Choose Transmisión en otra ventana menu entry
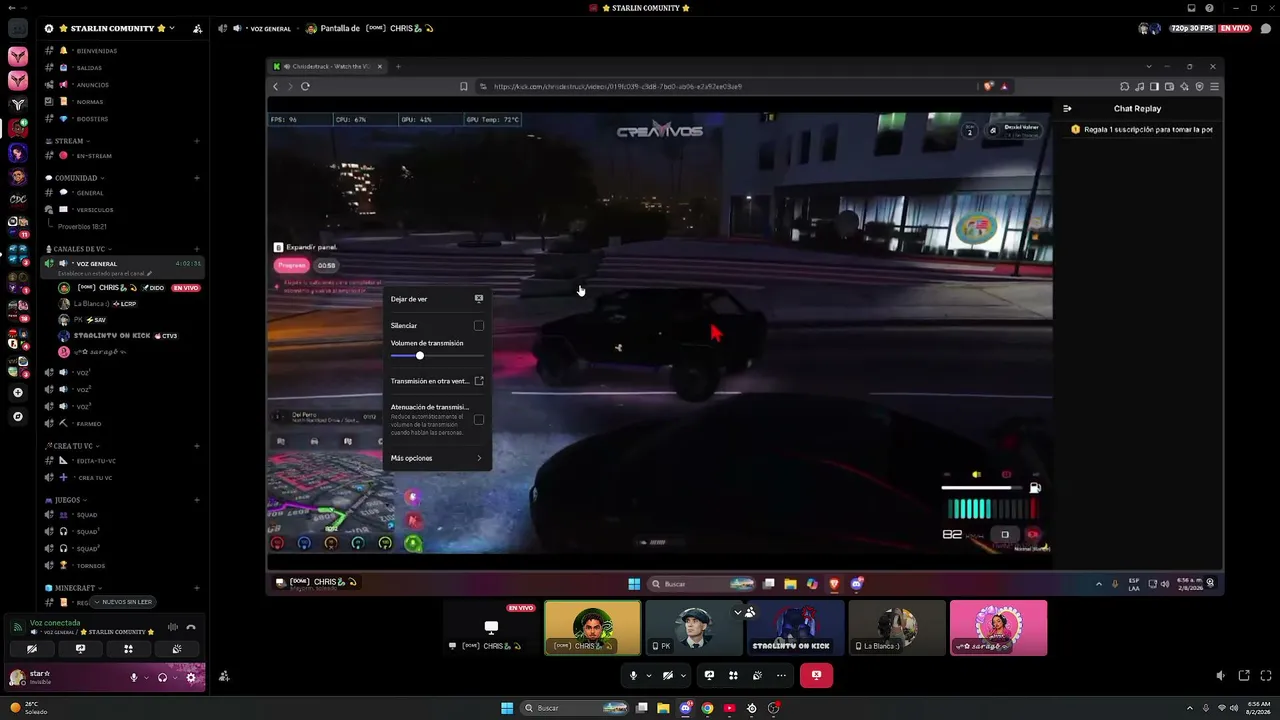1280x720 pixels. tap(437, 381)
